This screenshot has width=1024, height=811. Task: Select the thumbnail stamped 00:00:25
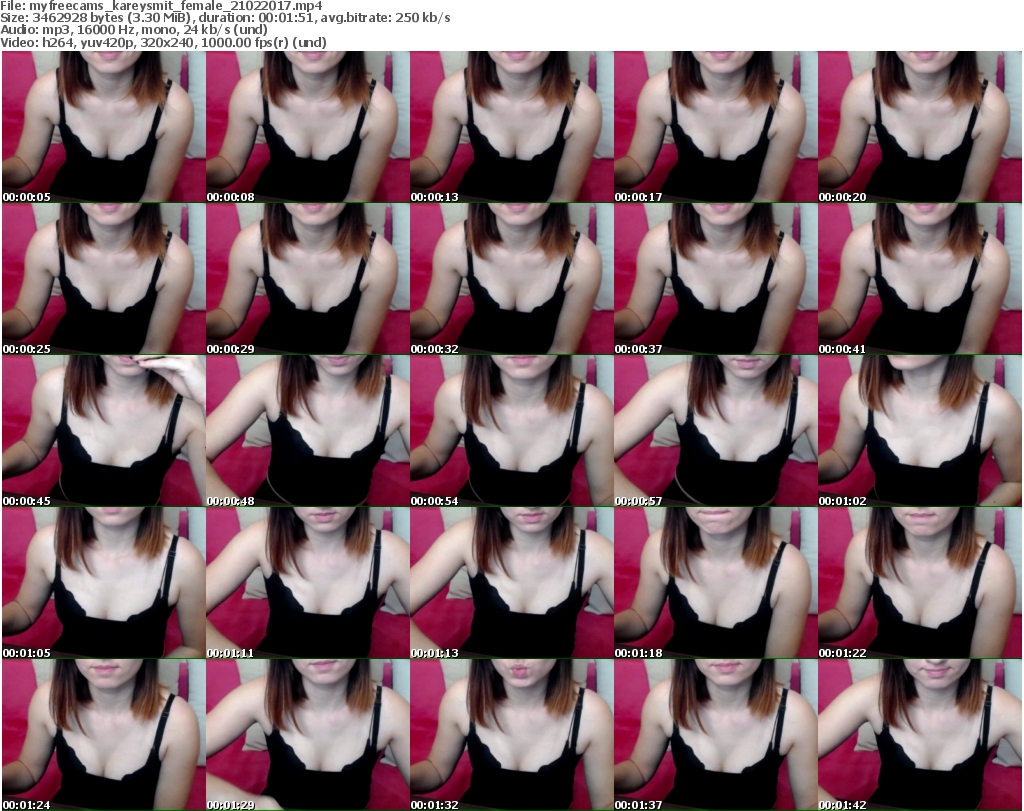coord(104,279)
